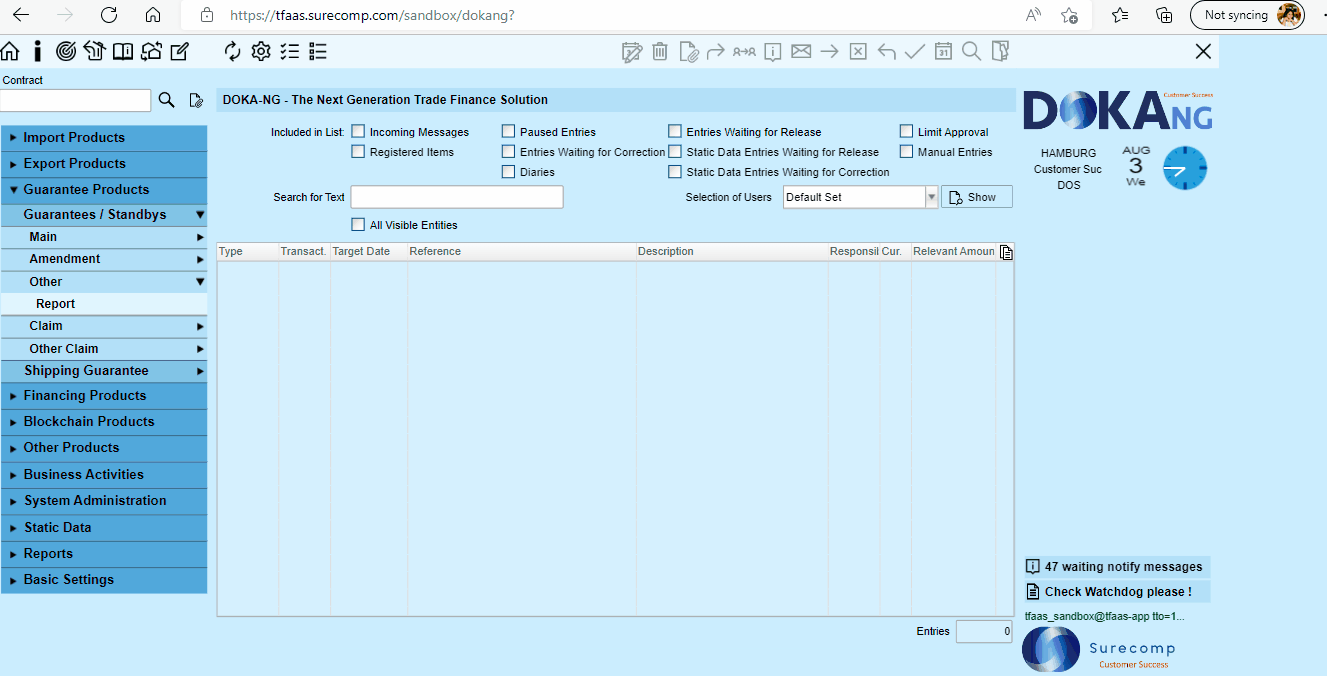This screenshot has width=1327, height=676.
Task: Click the edit note pencil icon
Action: point(179,51)
